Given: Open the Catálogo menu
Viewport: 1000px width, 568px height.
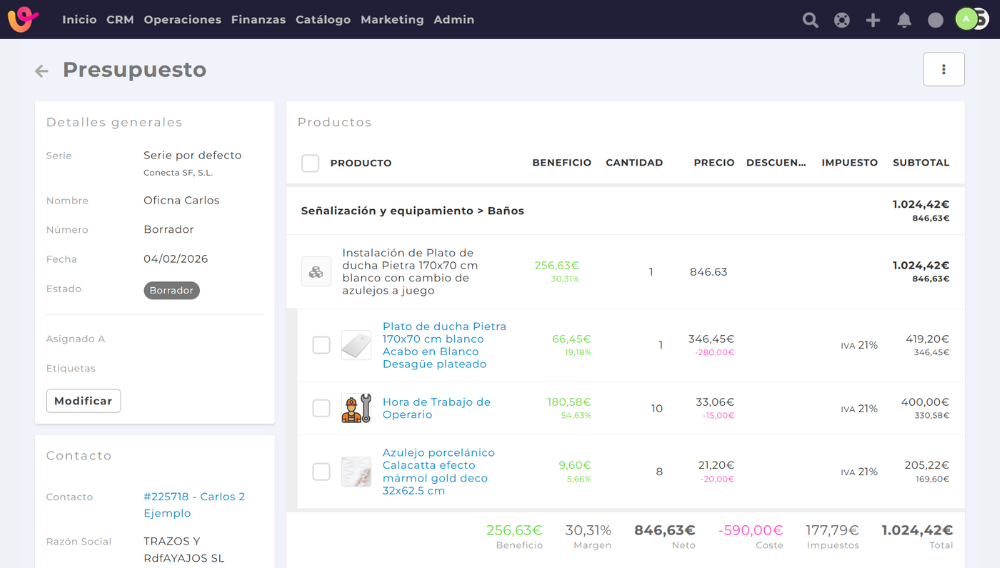Looking at the screenshot, I should pos(323,20).
